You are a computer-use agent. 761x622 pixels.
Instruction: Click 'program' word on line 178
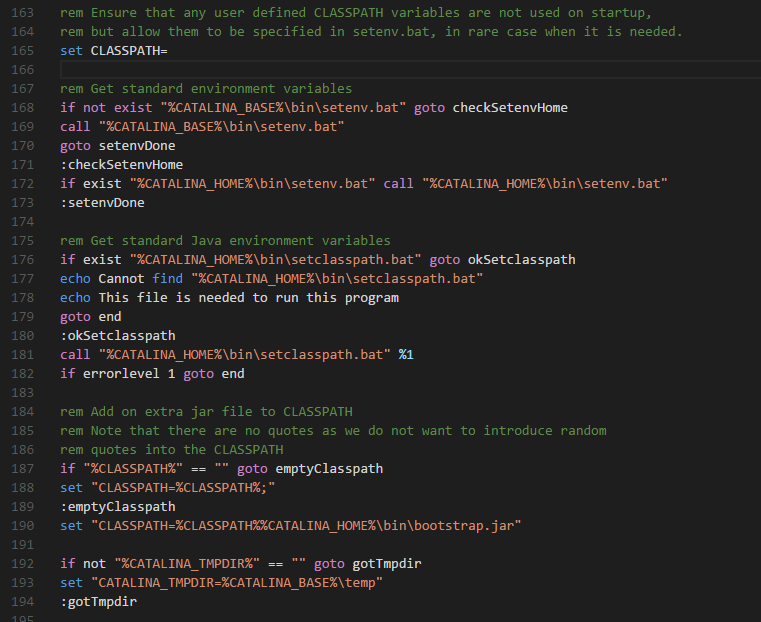372,298
